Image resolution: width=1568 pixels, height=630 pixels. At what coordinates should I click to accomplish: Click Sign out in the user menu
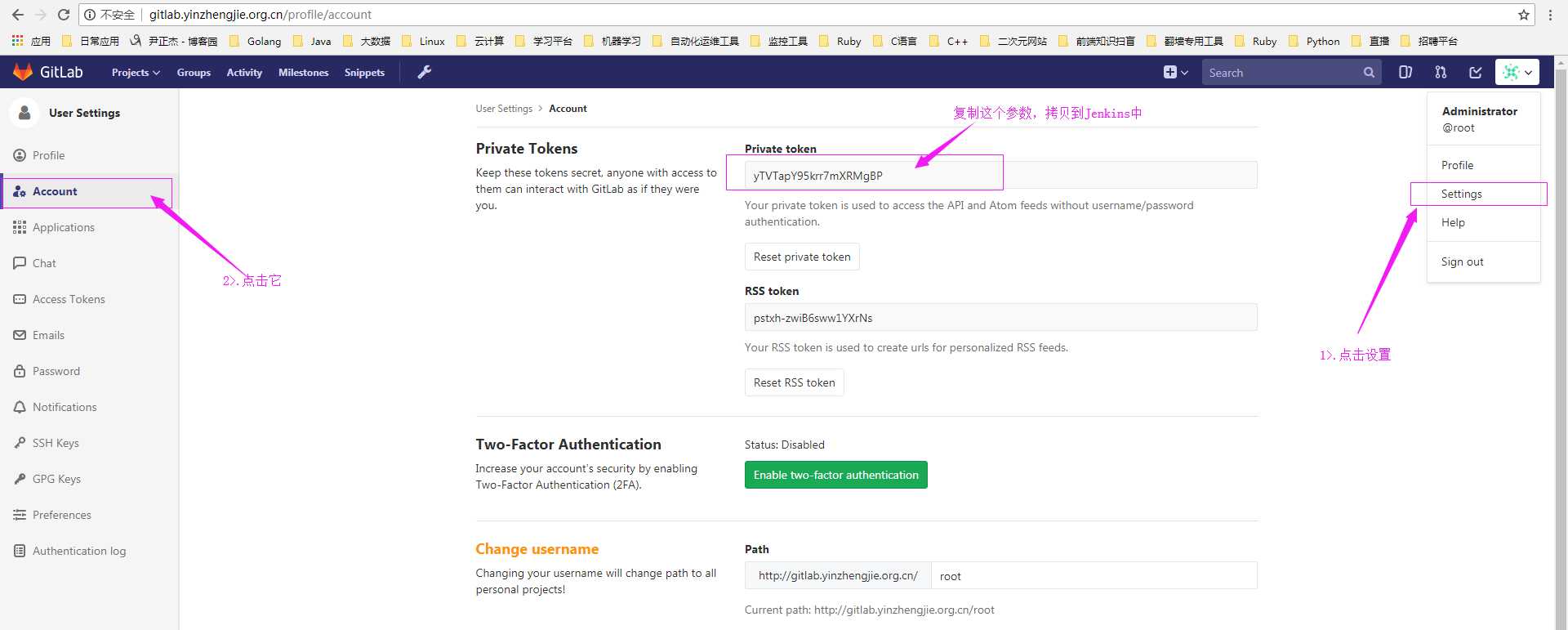1483,261
